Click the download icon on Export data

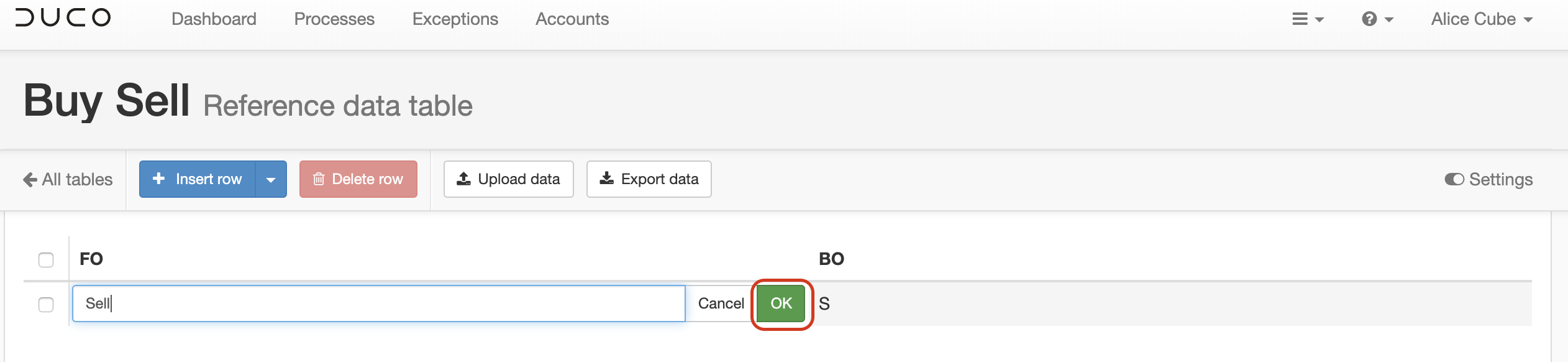[x=606, y=179]
